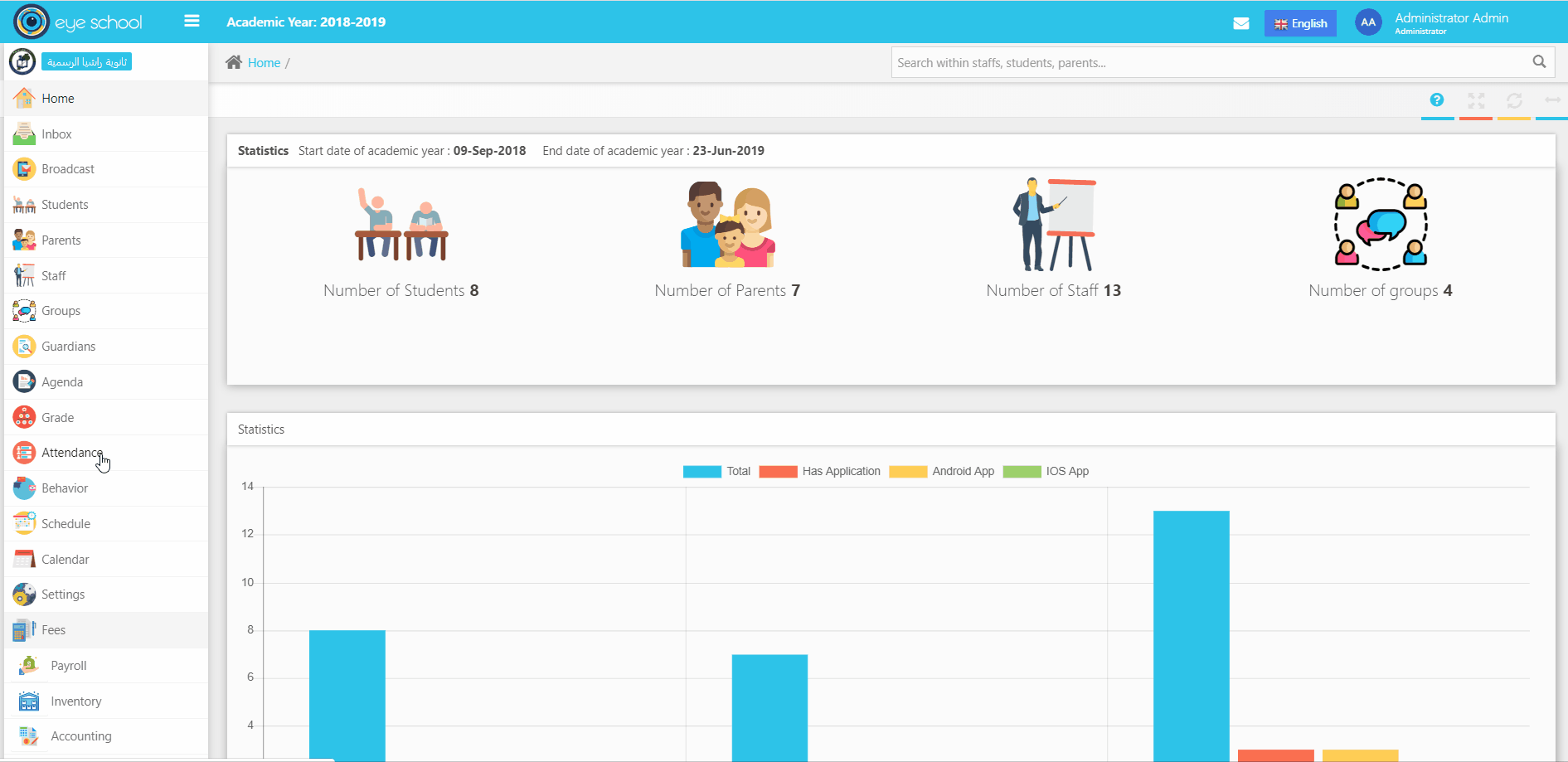
Task: Click the Number of Staff illustration
Action: point(1054,224)
